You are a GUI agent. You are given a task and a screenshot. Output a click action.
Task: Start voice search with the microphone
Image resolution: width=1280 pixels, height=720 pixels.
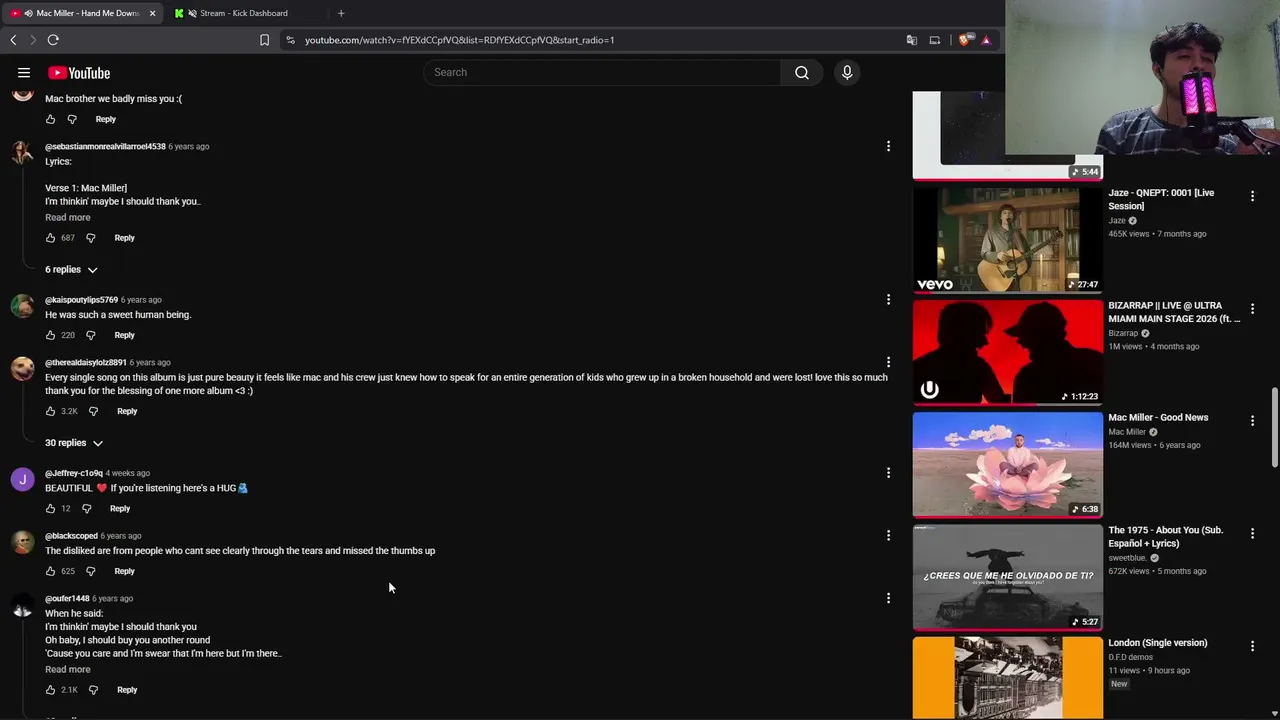coord(847,72)
